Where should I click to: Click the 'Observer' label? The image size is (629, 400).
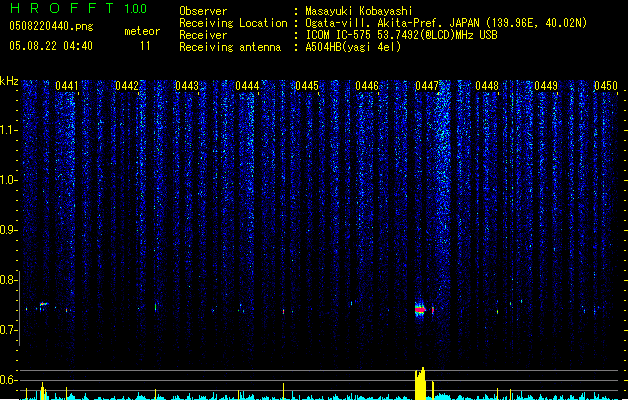203,11
